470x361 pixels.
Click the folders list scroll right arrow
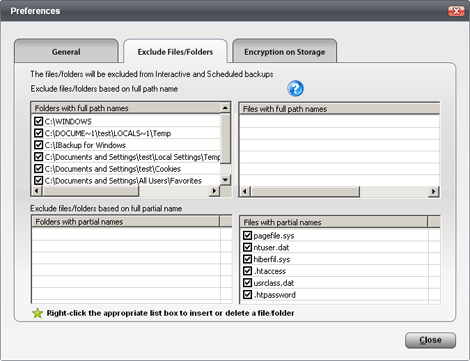click(214, 191)
